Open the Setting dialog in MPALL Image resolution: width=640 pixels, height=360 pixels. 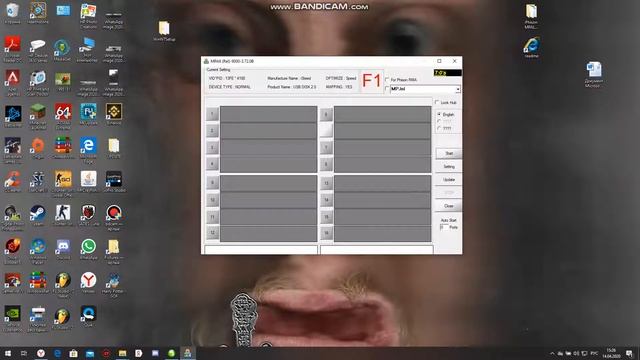click(x=449, y=167)
